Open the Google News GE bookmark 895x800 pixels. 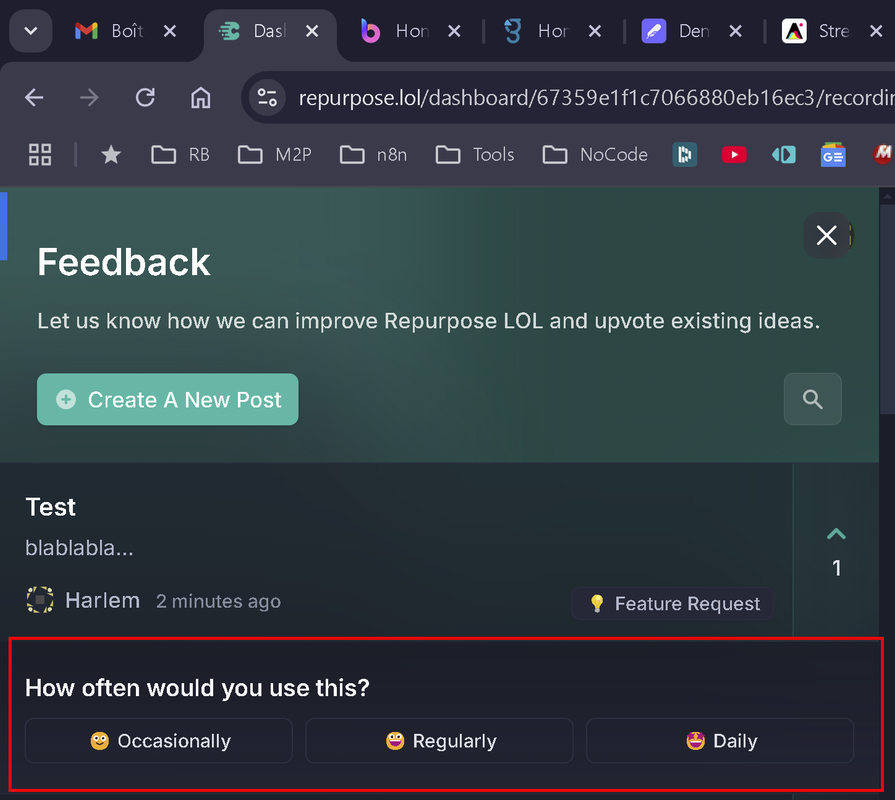(833, 155)
